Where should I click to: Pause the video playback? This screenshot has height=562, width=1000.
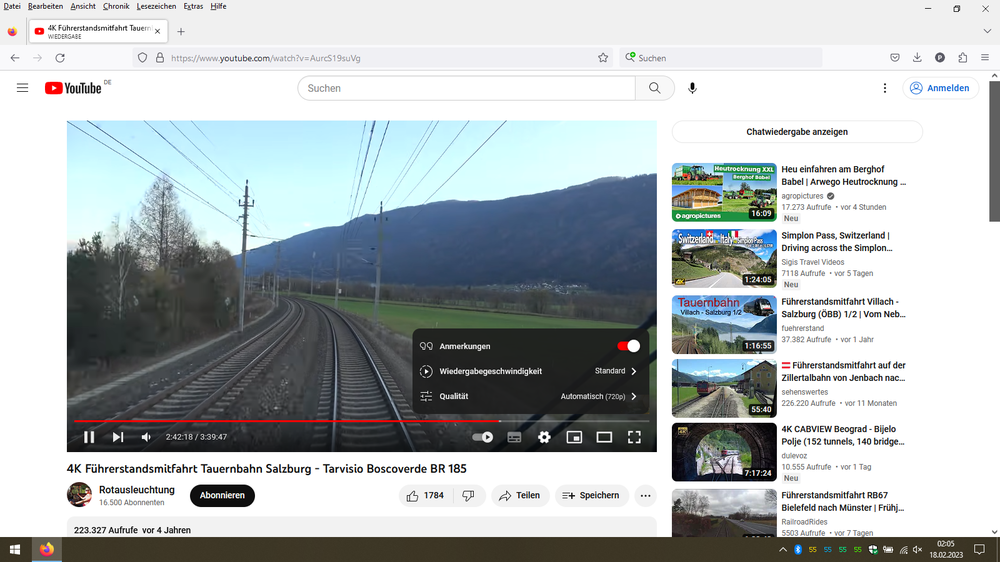pyautogui.click(x=89, y=437)
